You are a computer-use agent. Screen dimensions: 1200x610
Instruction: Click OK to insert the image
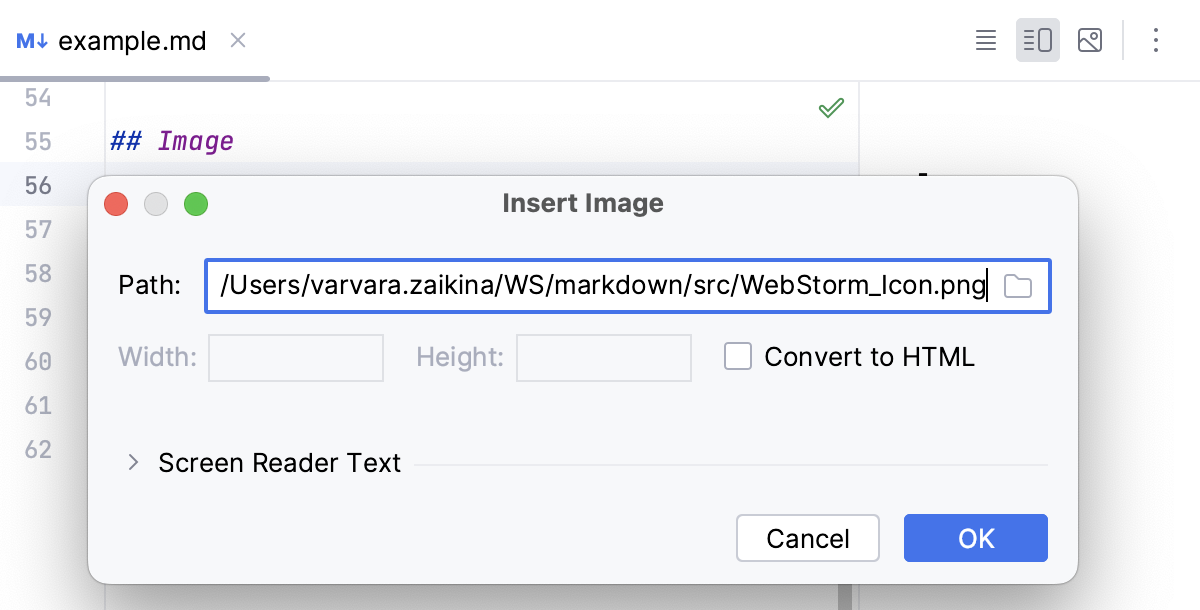click(x=975, y=538)
